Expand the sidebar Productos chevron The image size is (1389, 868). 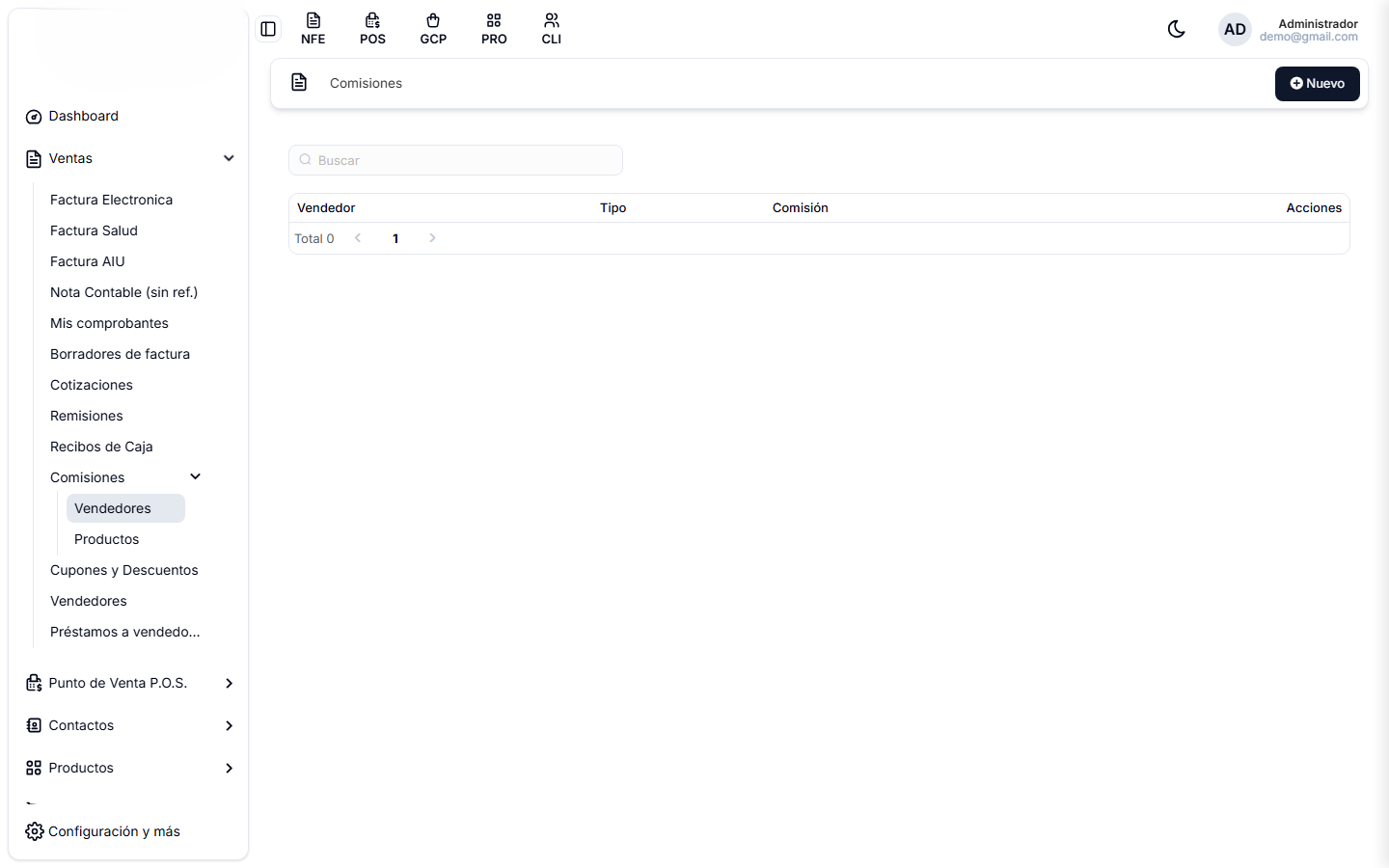[229, 768]
